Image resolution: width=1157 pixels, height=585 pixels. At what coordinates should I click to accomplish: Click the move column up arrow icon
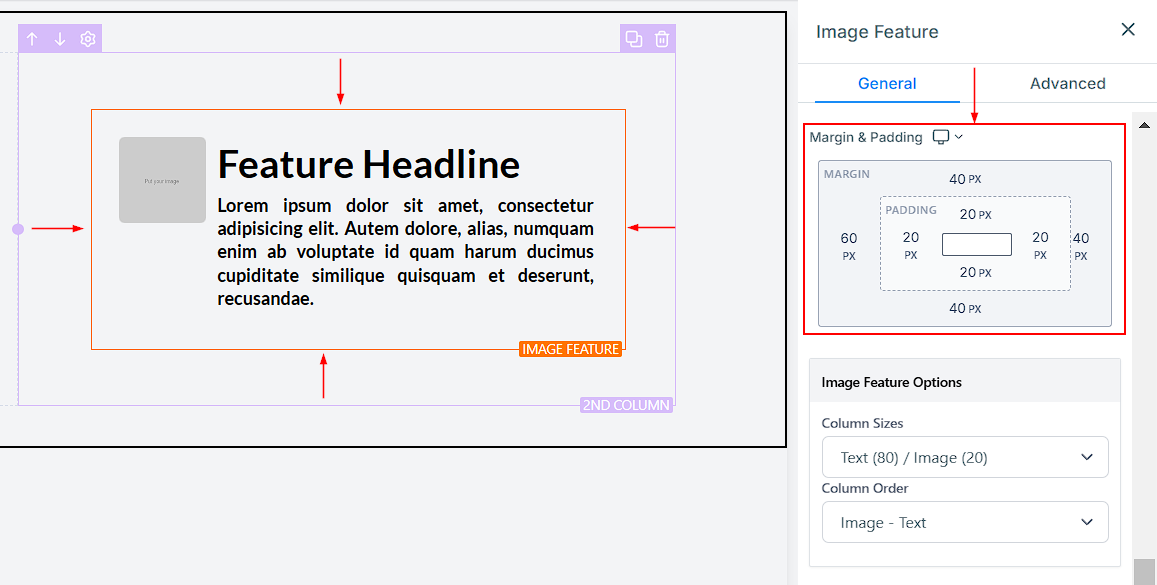[32, 39]
